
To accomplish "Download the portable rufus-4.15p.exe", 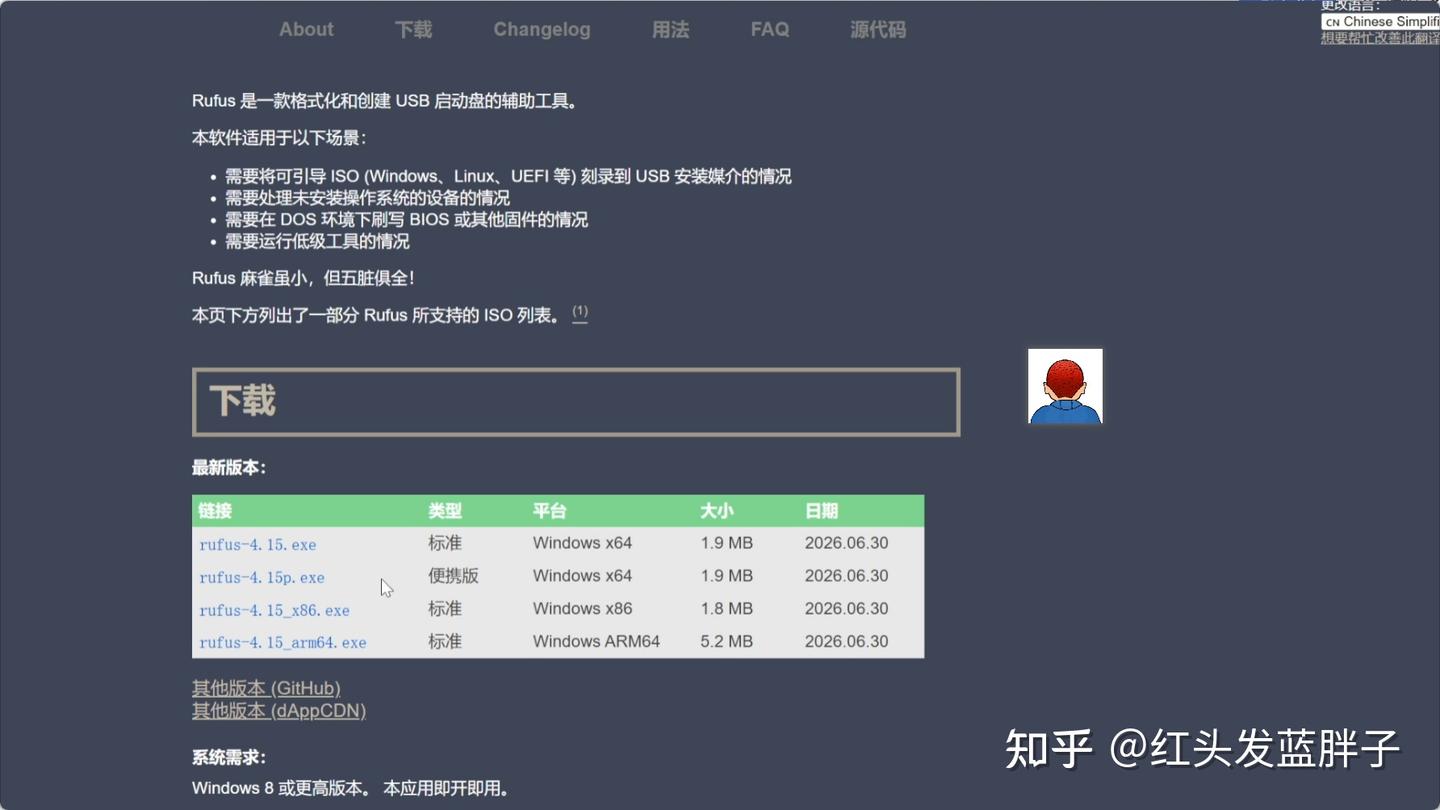I will [262, 578].
